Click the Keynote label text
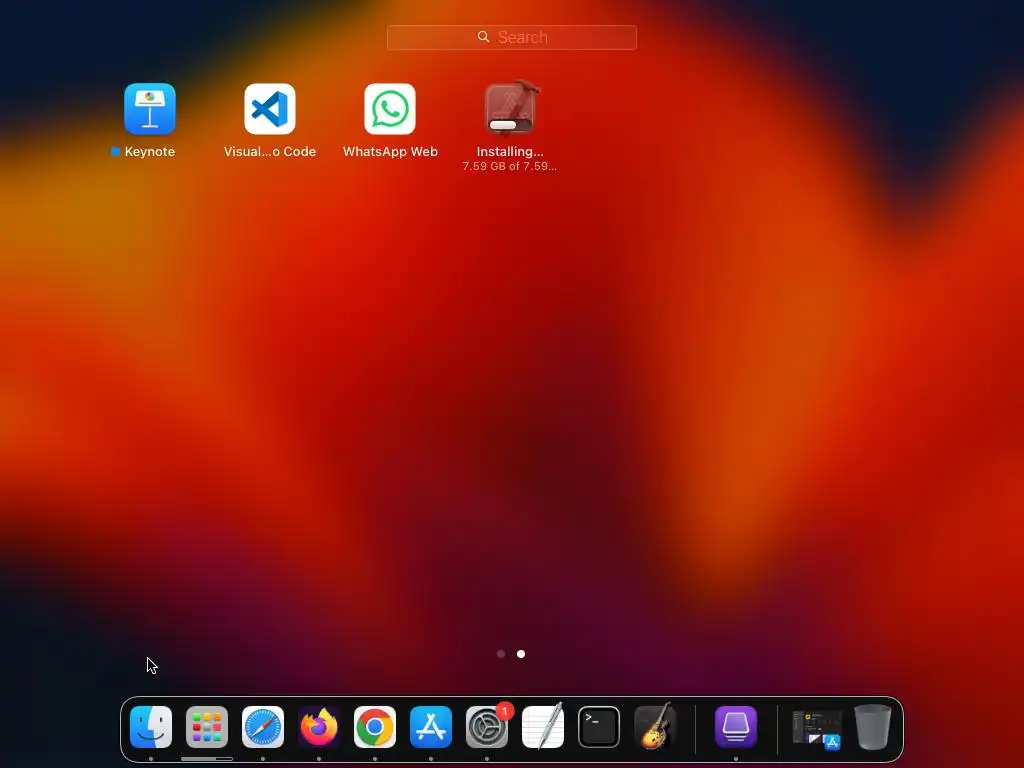1024x768 pixels. (x=150, y=152)
